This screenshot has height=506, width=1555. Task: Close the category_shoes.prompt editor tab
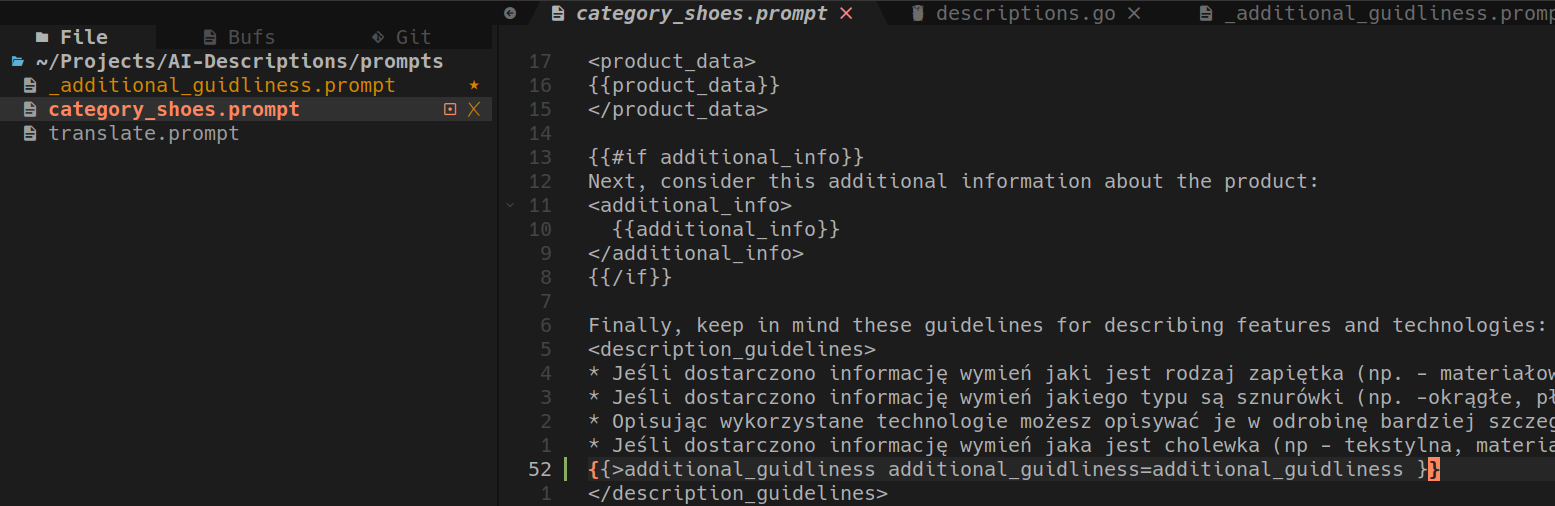click(x=847, y=13)
